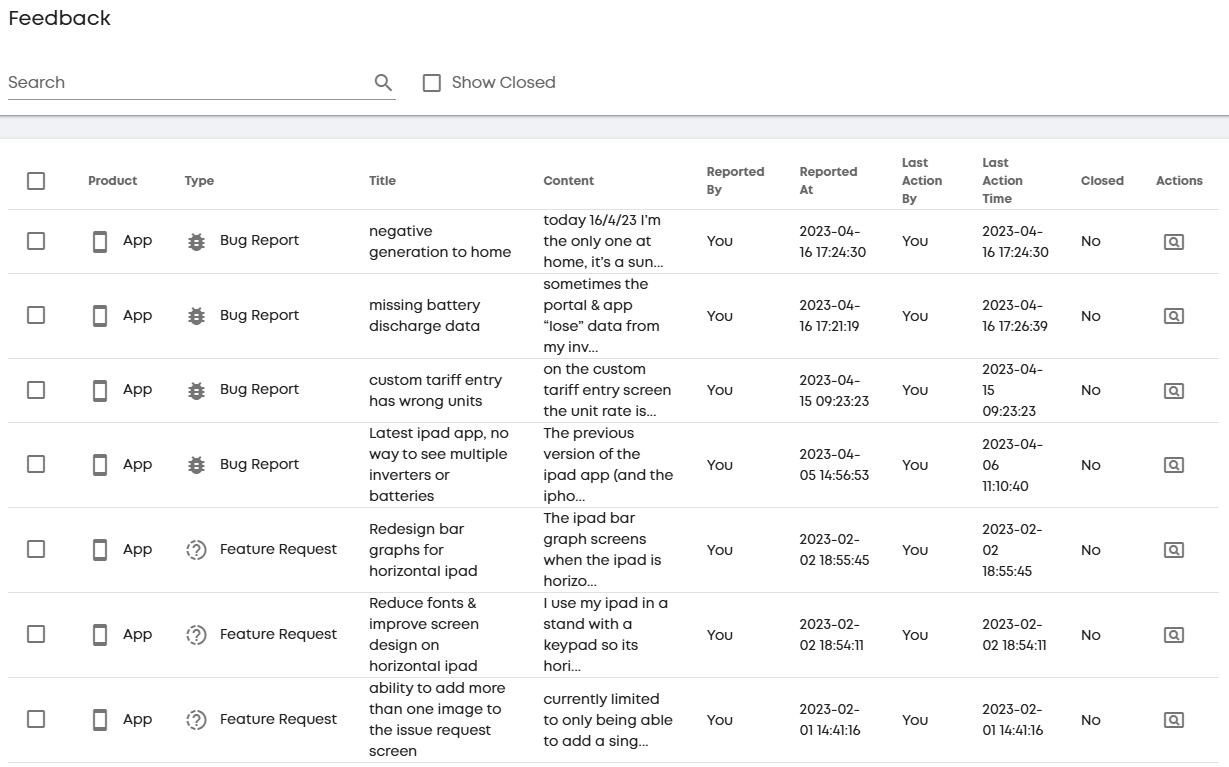Sort by the Last Action Time column header
This screenshot has height=767, width=1229.
coord(1002,181)
